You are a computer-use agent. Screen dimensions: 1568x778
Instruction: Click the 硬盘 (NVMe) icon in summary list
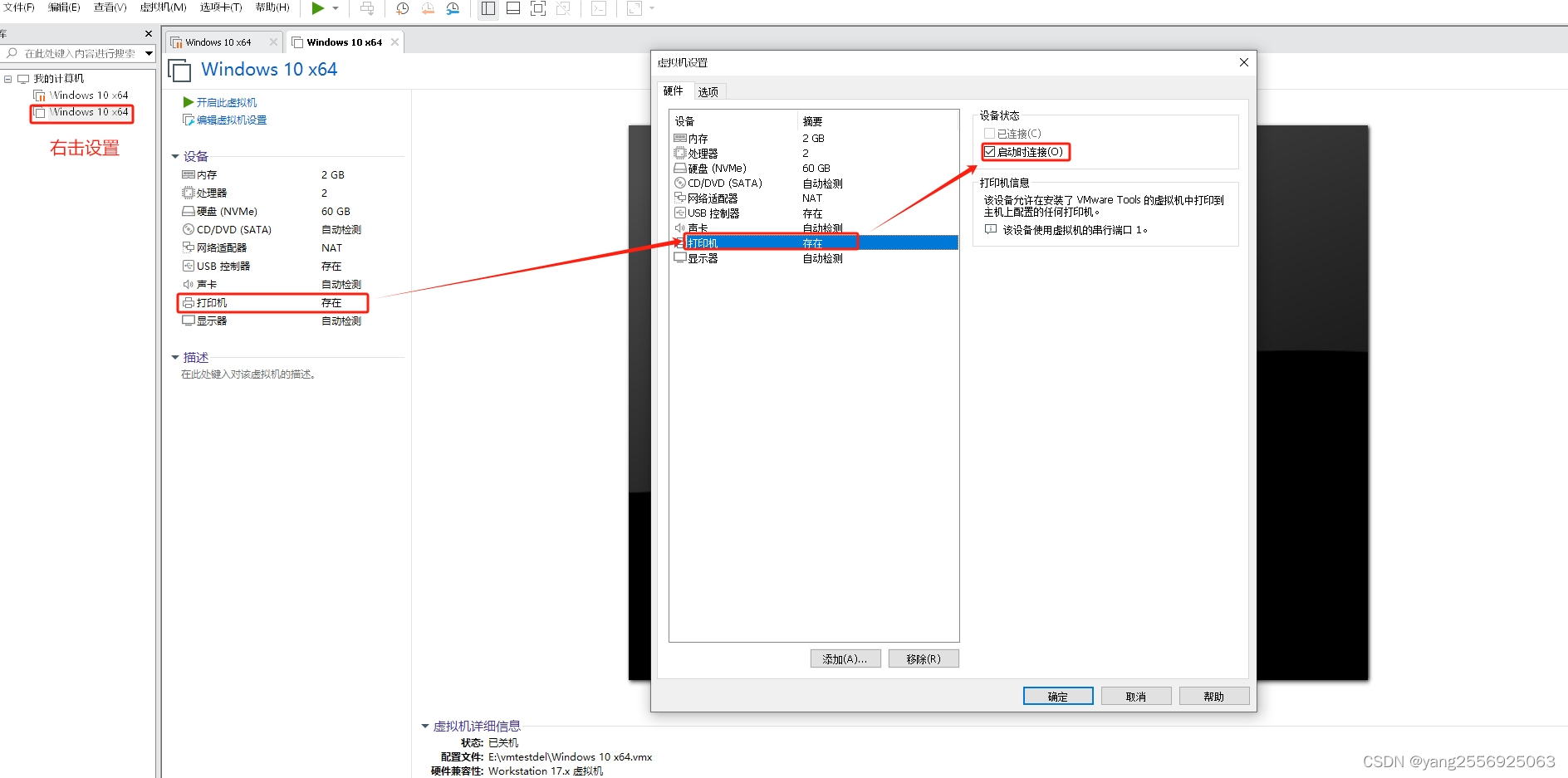pyautogui.click(x=189, y=212)
